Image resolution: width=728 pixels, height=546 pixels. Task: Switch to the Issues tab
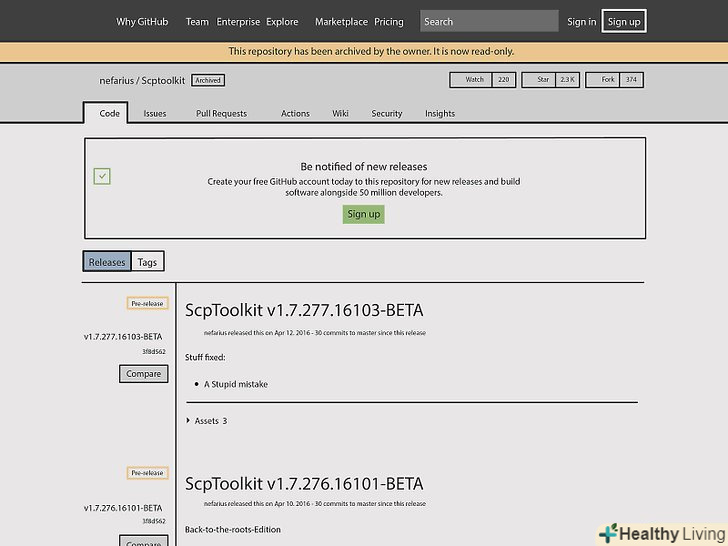[154, 114]
